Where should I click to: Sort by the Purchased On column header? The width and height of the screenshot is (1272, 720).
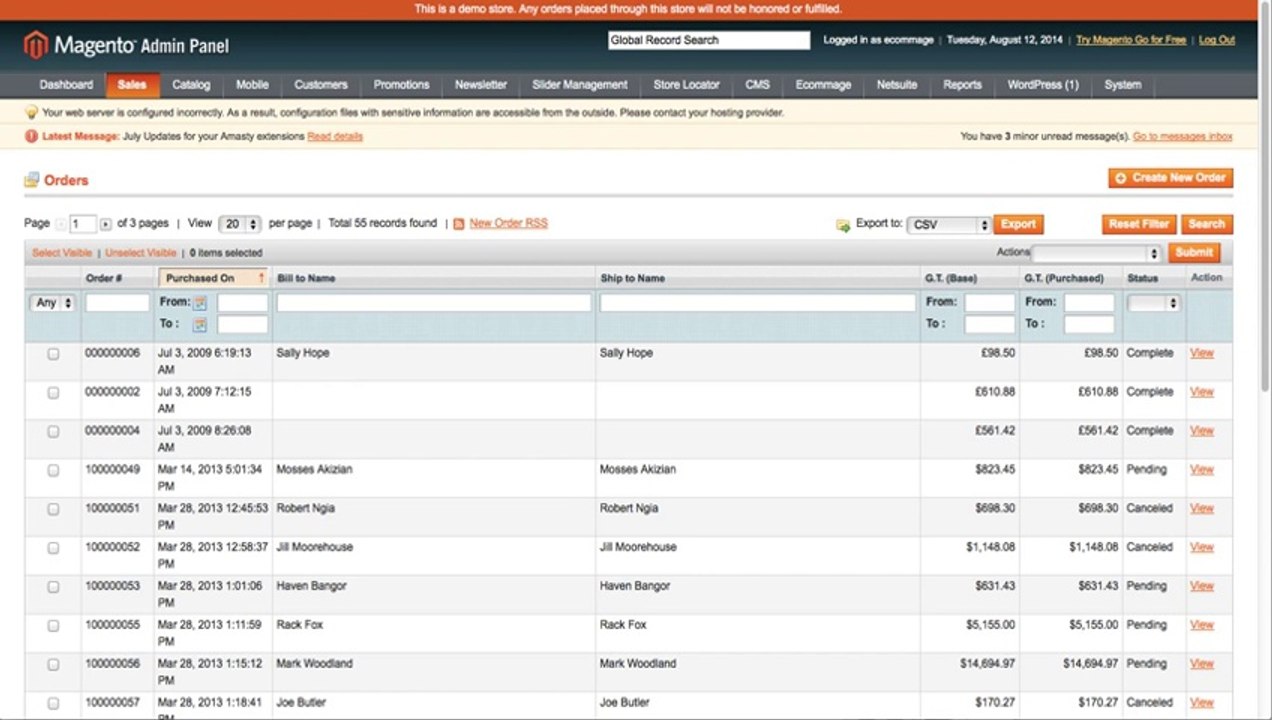(x=214, y=278)
